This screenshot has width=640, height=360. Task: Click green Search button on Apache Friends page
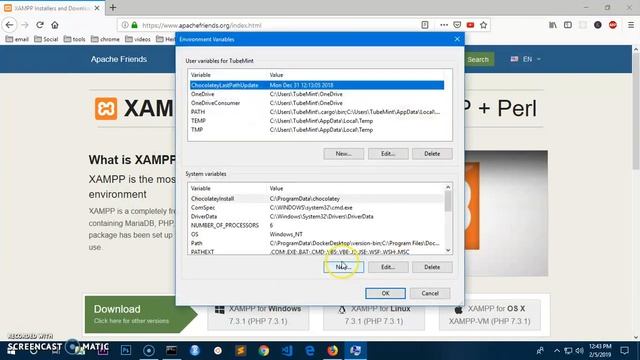[x=478, y=60]
